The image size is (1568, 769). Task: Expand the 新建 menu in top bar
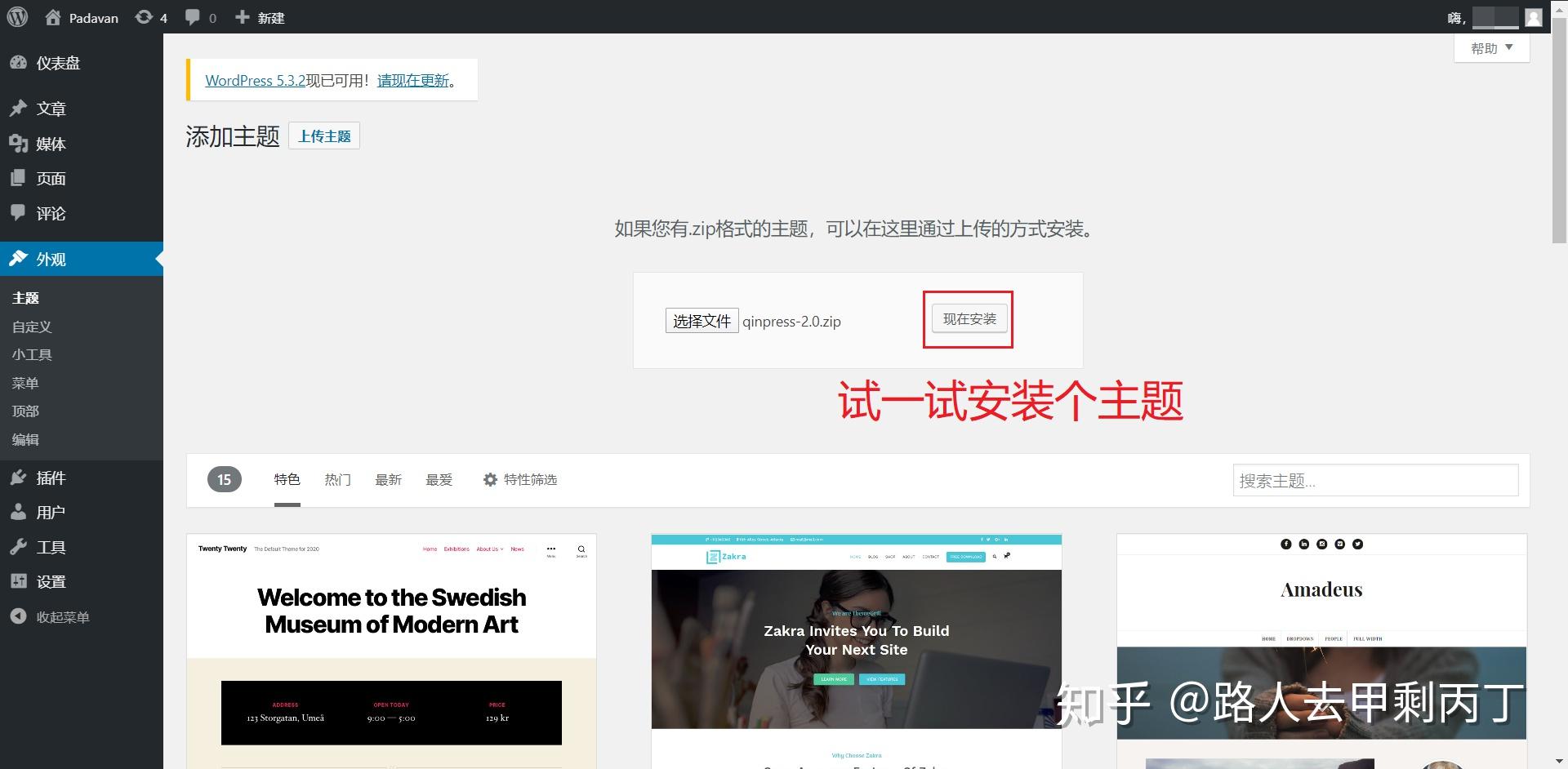pos(260,17)
